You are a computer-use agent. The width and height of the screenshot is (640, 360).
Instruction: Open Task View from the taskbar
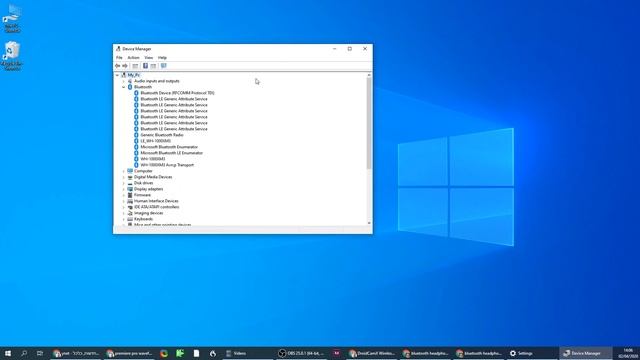point(40,353)
